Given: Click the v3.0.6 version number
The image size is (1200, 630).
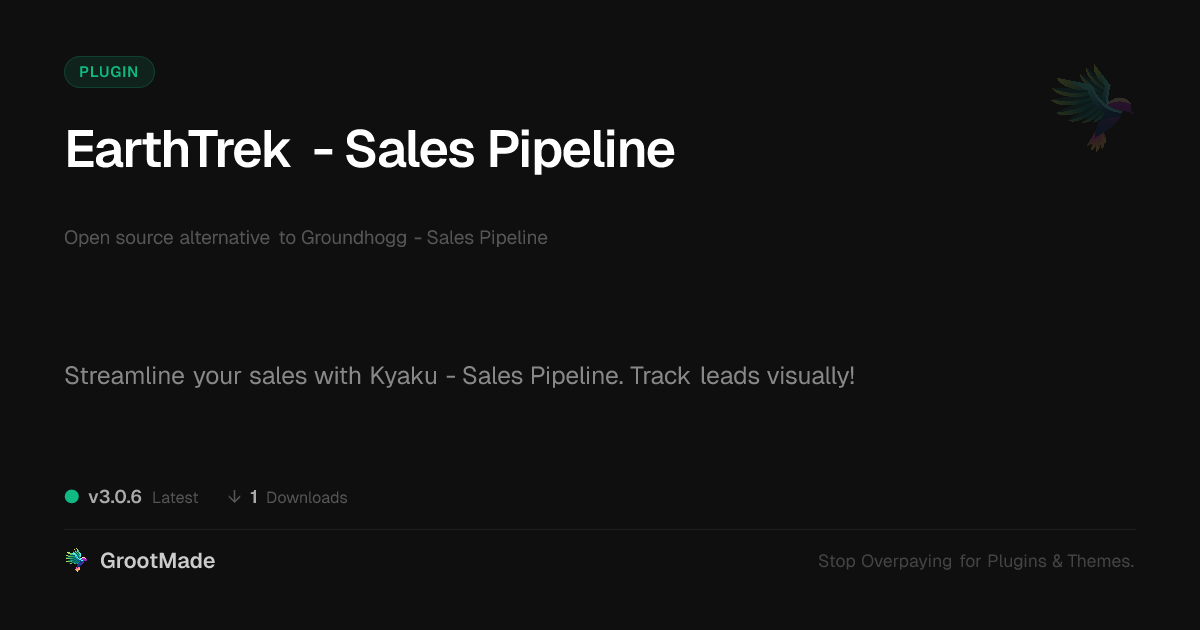Looking at the screenshot, I should click(115, 497).
